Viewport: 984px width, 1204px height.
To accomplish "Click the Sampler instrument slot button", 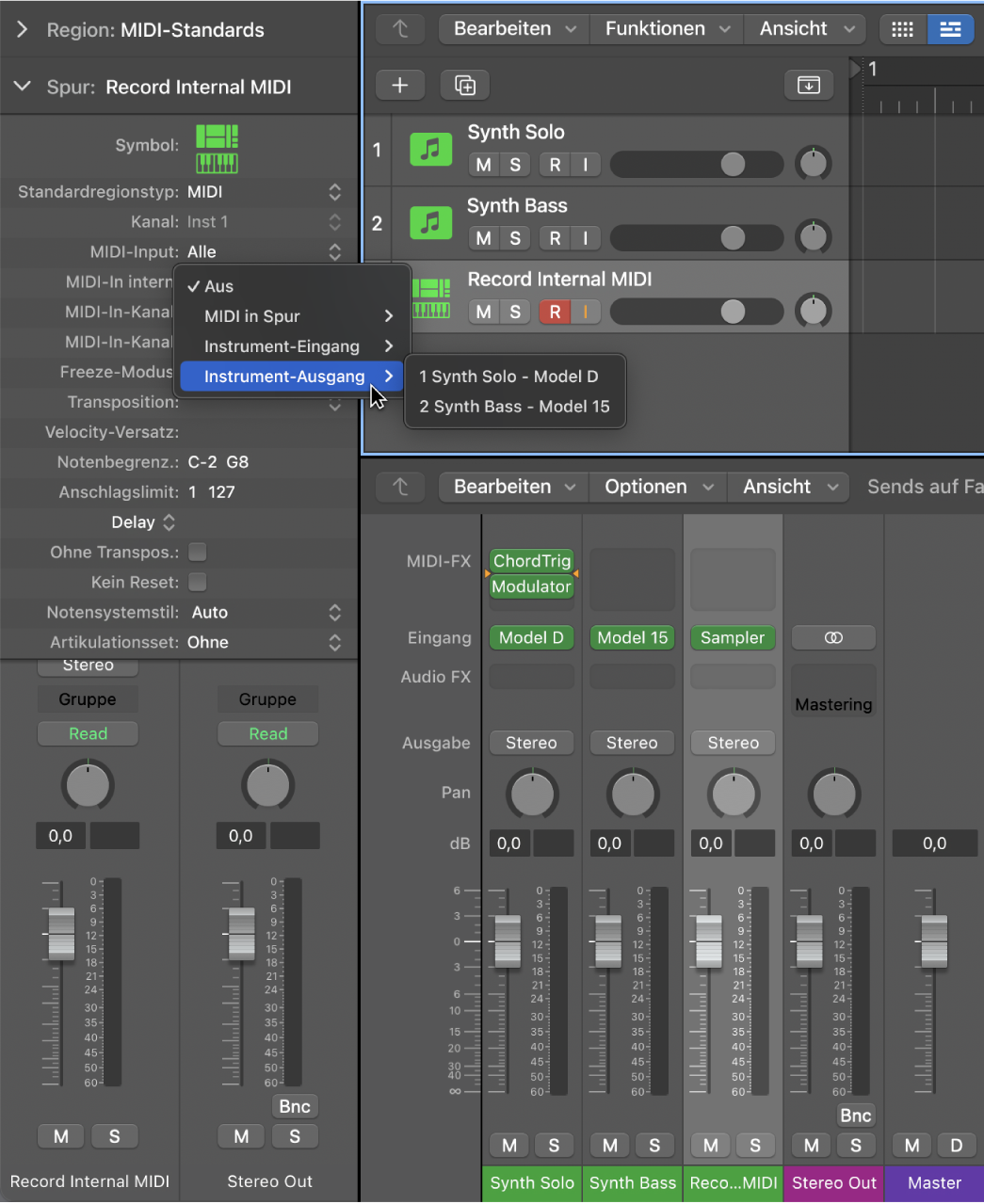I will 733,637.
